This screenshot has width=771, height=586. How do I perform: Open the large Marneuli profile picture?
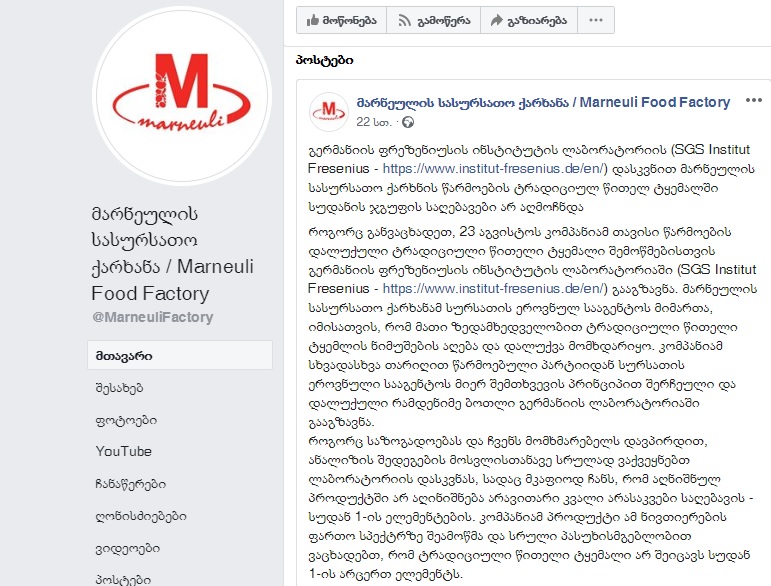[181, 95]
